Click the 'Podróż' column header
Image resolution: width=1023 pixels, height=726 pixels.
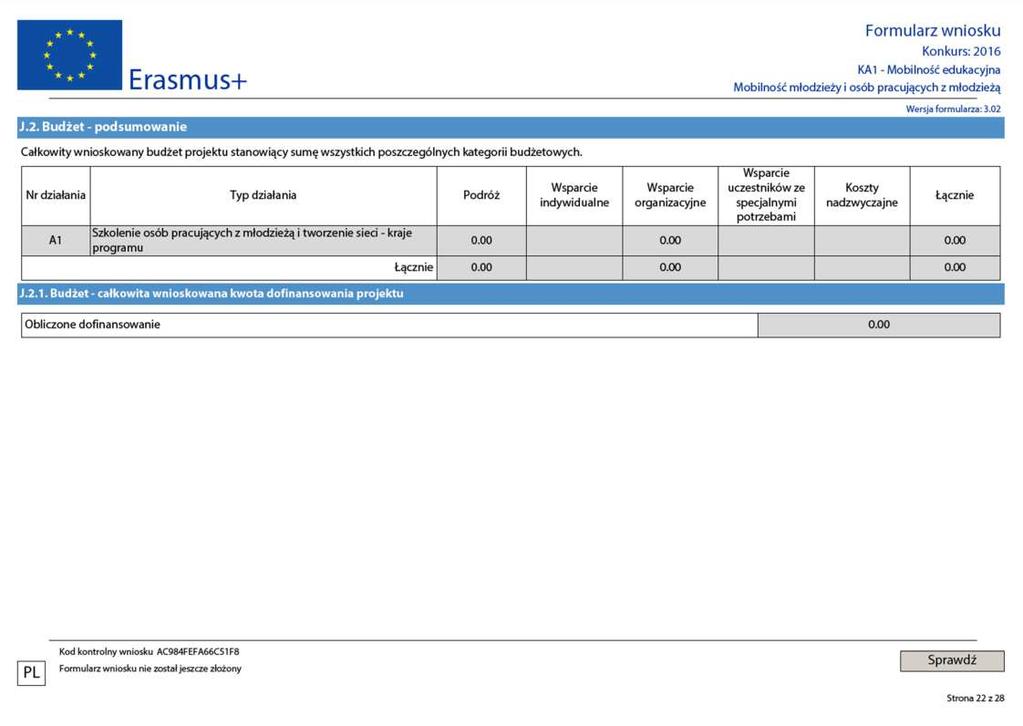(x=481, y=195)
